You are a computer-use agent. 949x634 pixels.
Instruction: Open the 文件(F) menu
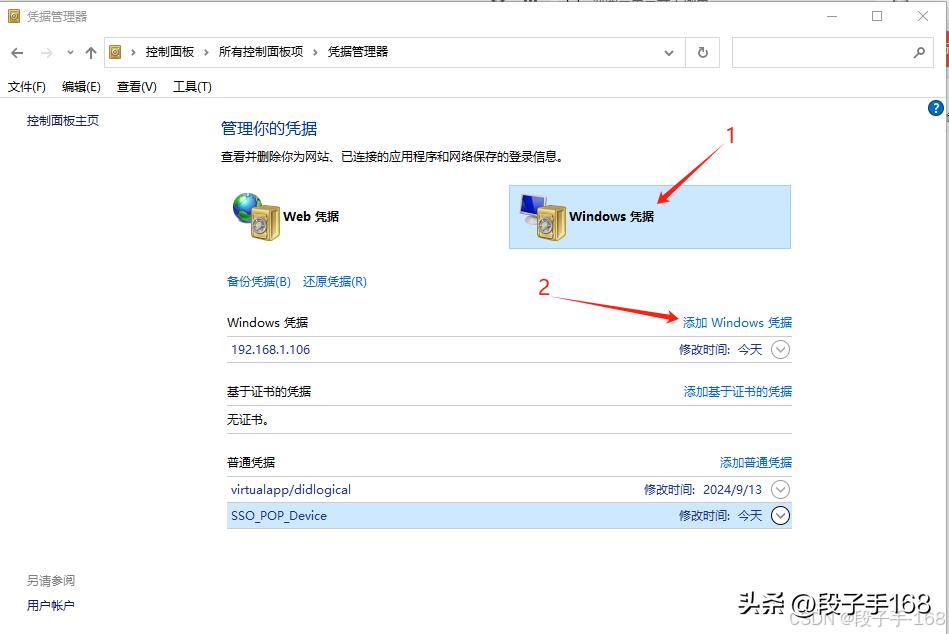click(27, 87)
